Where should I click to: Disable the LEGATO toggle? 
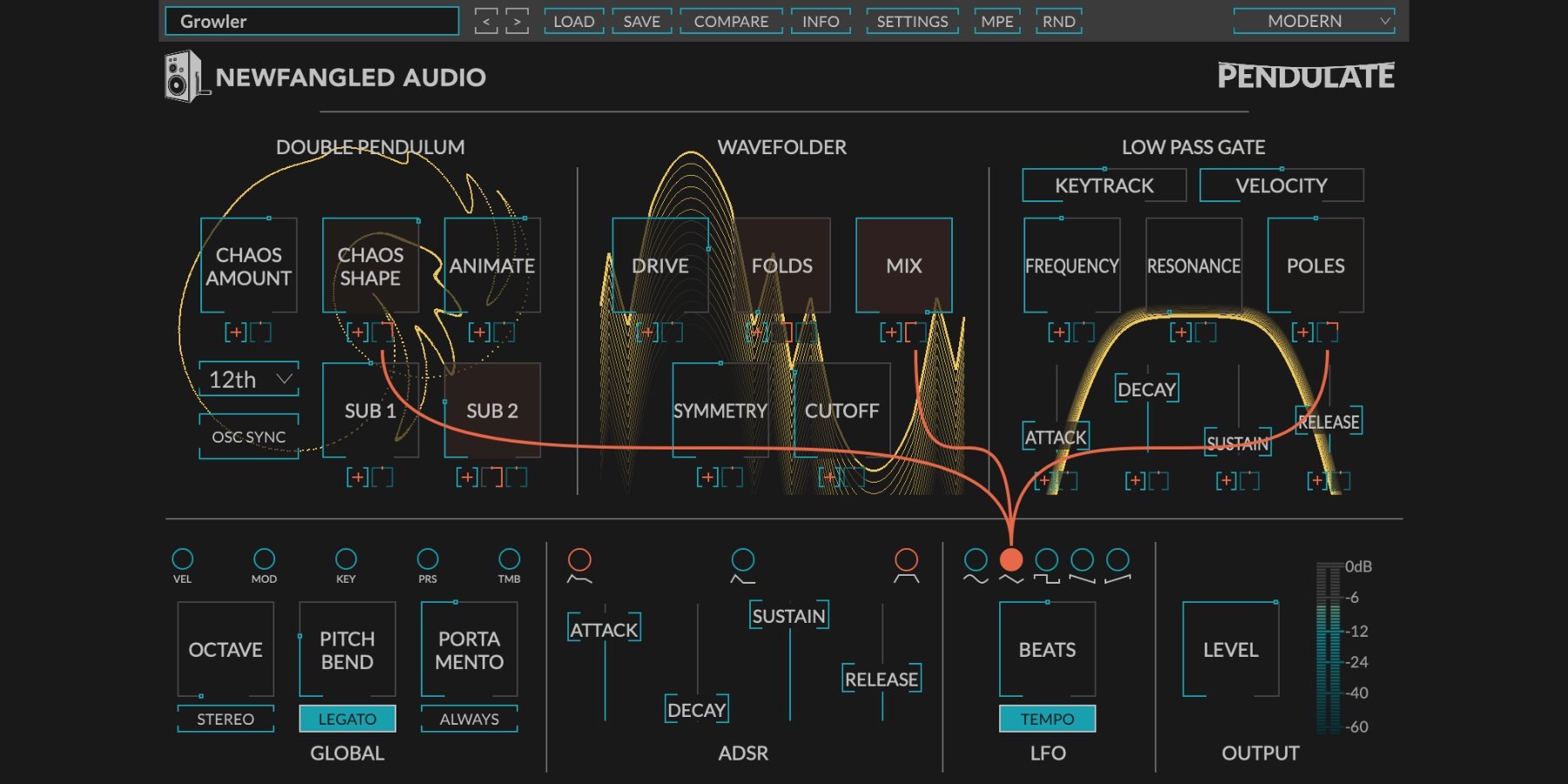point(347,719)
